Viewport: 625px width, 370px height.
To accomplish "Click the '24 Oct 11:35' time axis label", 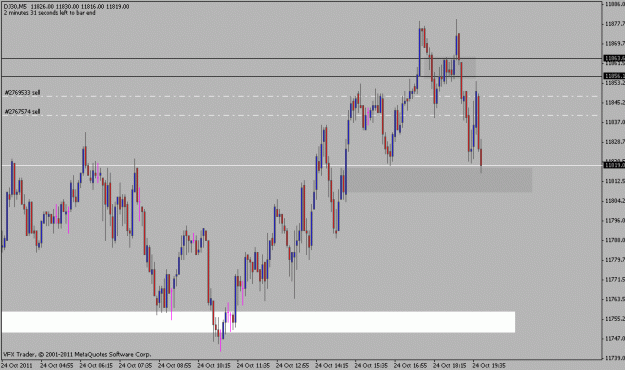I will pyautogui.click(x=253, y=365).
